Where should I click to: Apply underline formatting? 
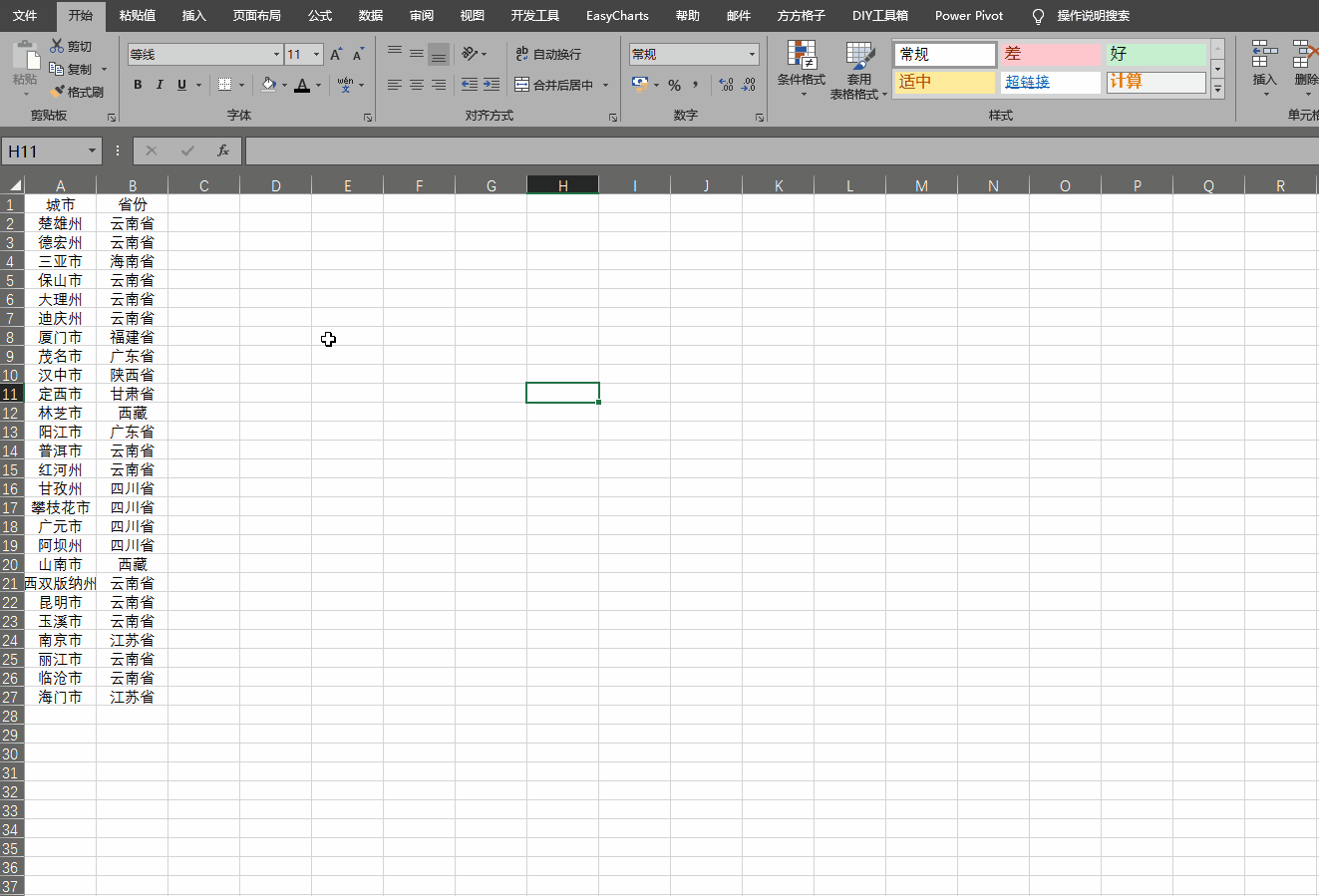point(180,85)
